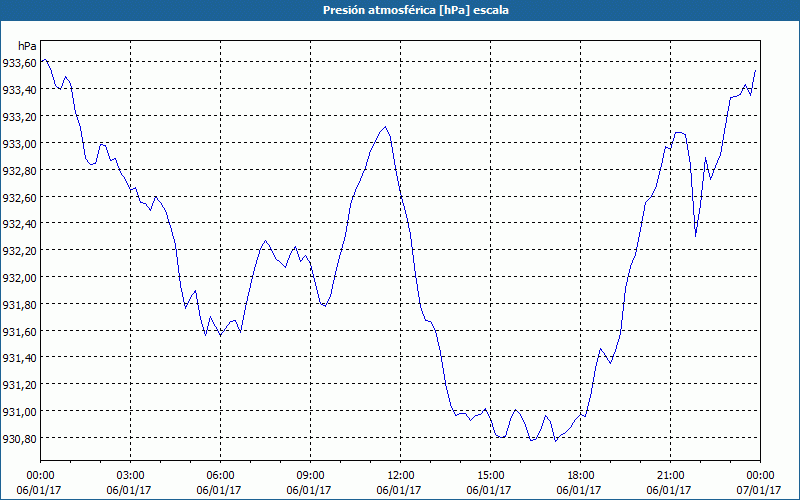Click the 18:00 time axis label
This screenshot has width=800, height=500.
pos(580,476)
